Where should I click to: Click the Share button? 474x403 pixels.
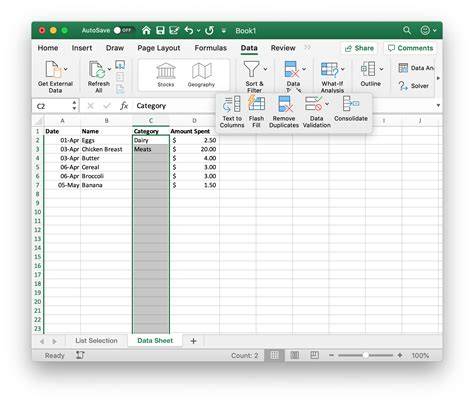359,48
